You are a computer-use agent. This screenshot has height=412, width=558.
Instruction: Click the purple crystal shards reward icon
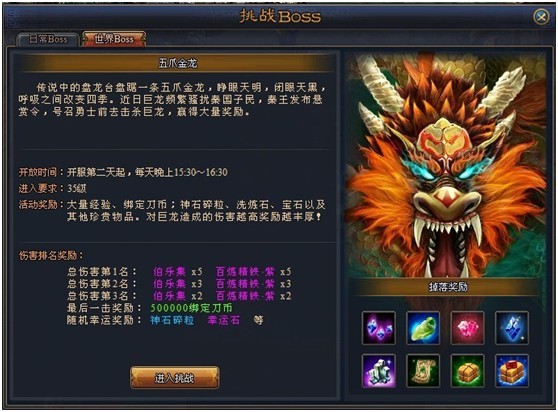(378, 328)
